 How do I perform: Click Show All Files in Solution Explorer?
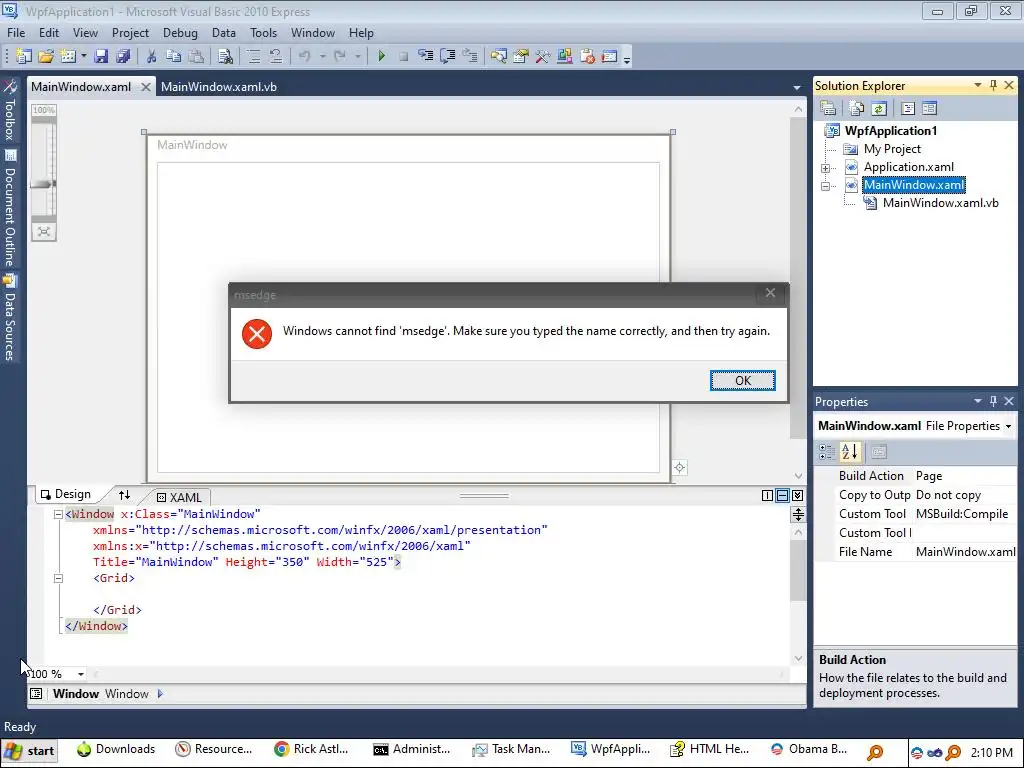tap(857, 108)
